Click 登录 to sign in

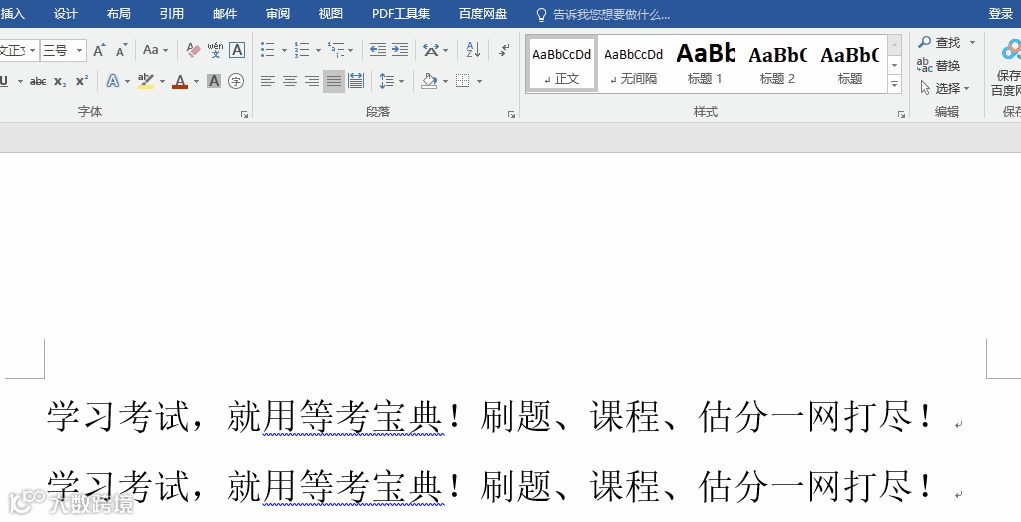(1001, 14)
